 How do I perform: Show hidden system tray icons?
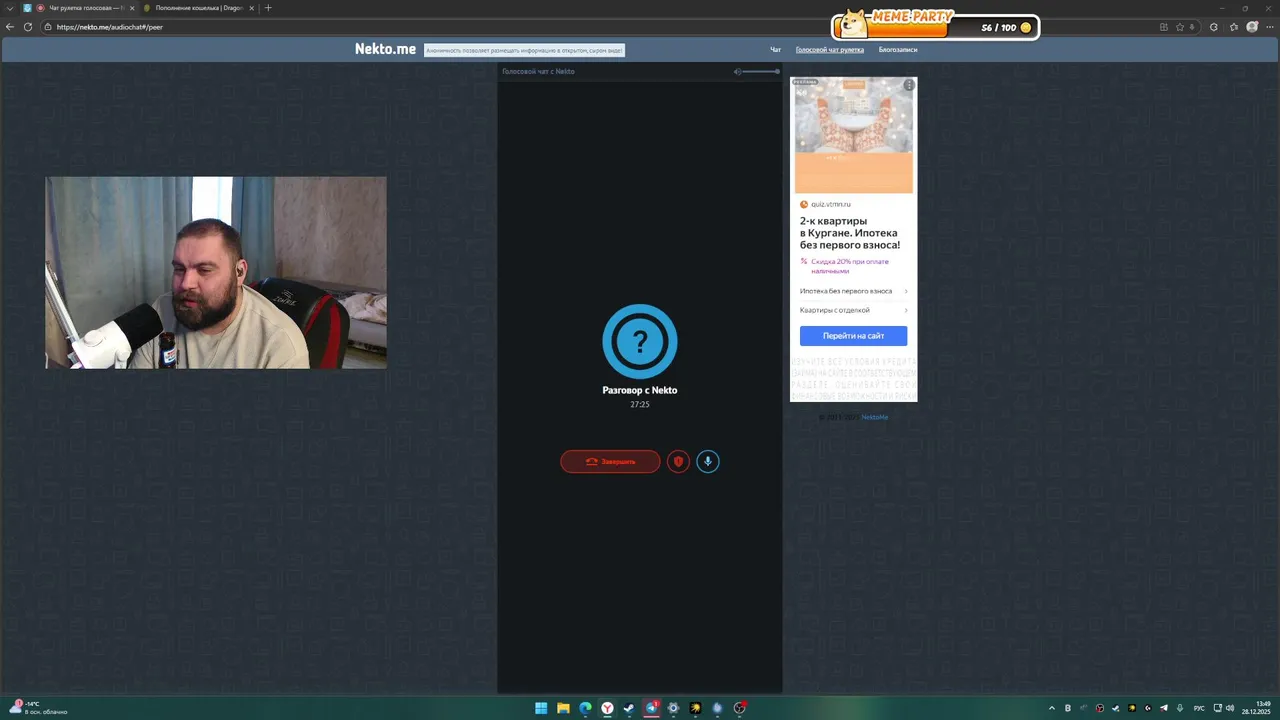(x=1051, y=708)
